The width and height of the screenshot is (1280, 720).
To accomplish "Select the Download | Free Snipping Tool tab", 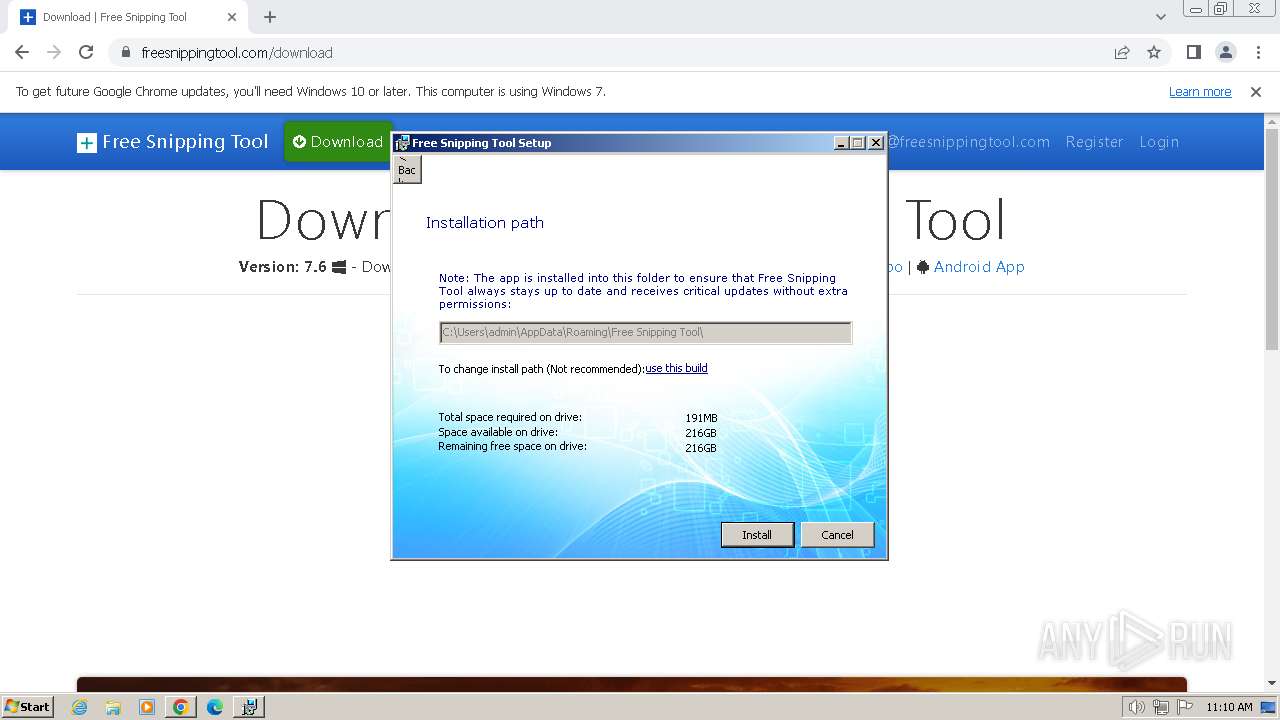I will (127, 17).
